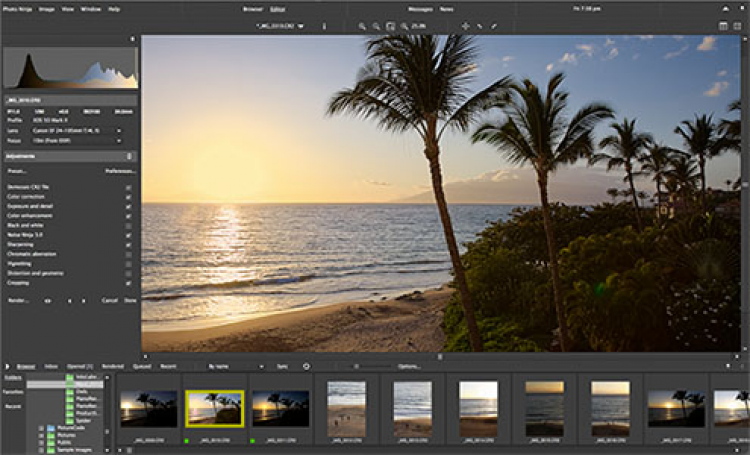Viewport: 750px width, 455px height.
Task: Switch to the Browser tab at top
Action: pos(253,8)
